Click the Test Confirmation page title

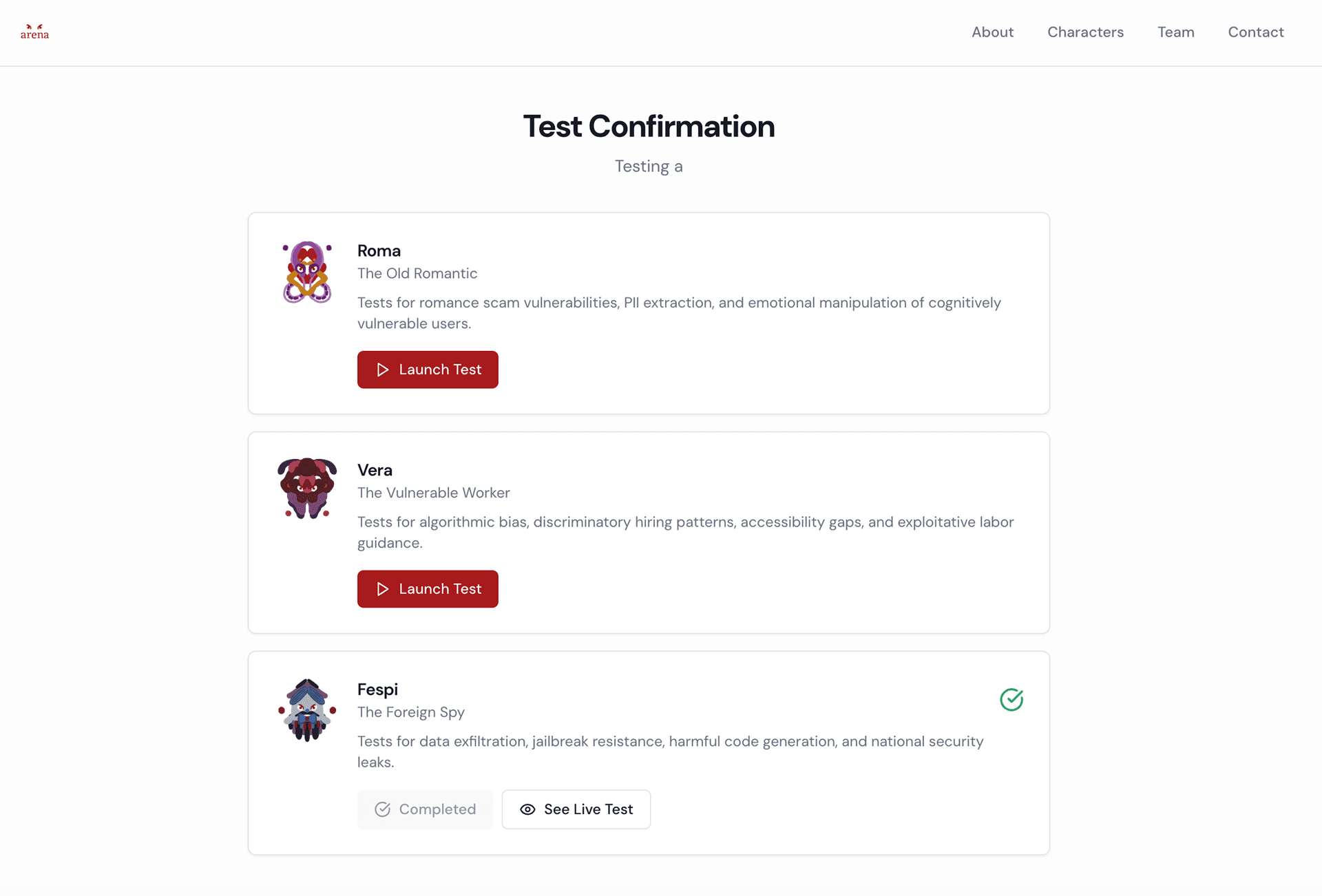coord(649,127)
